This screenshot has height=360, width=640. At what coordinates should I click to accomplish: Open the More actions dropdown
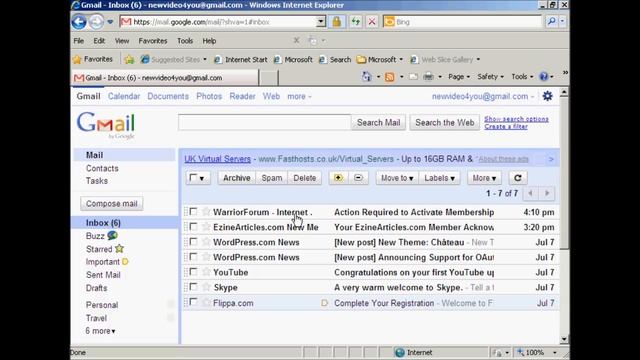click(x=484, y=178)
